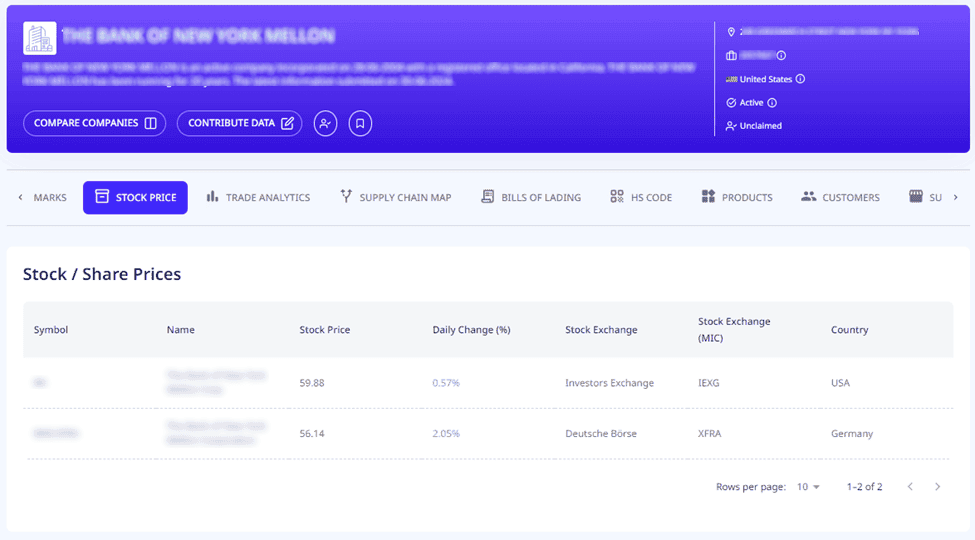Click the Deutsche Börse cell
Screen dimensions: 975x540
click(601, 434)
